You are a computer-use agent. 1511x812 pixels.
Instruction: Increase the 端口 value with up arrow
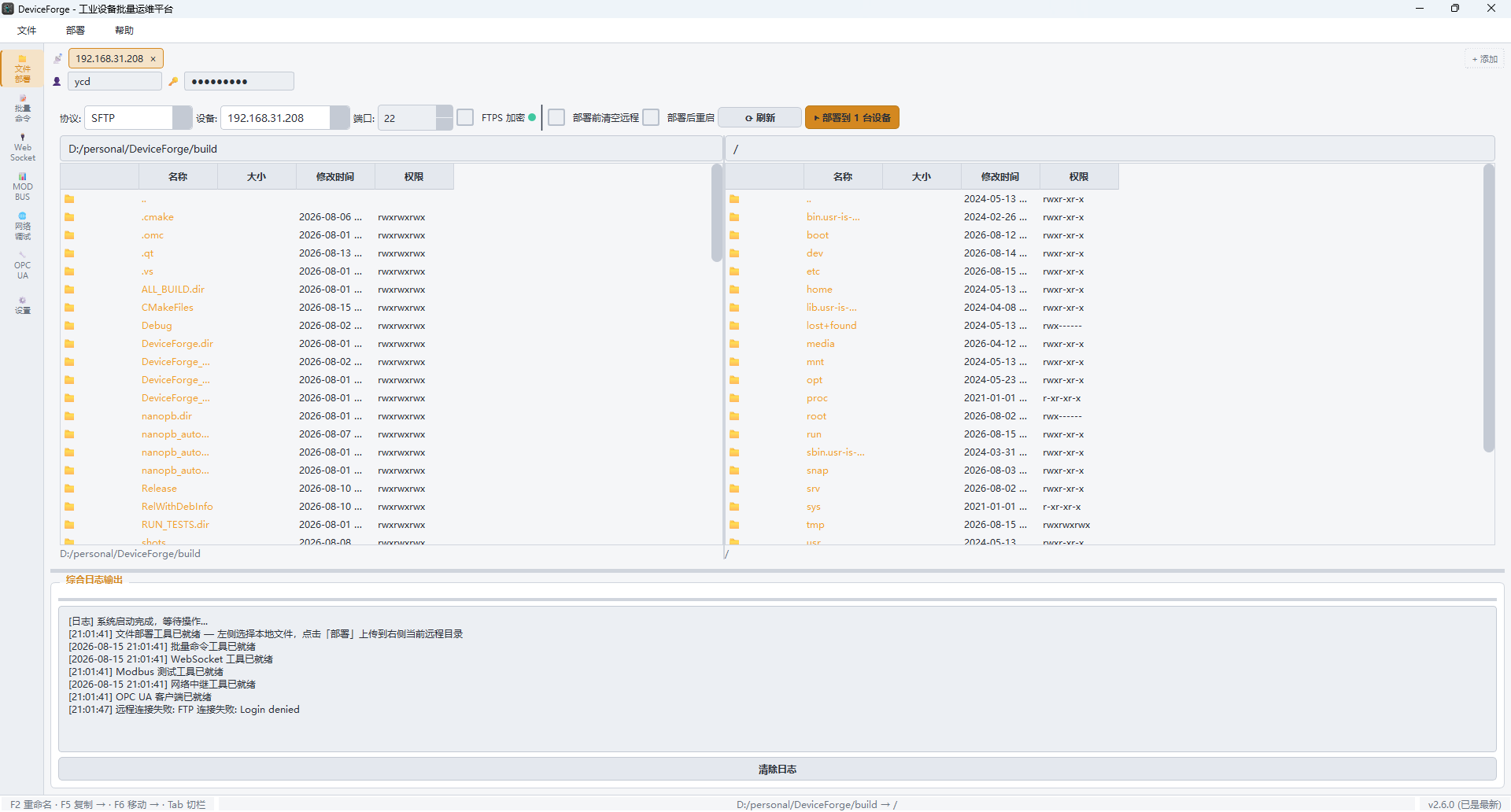tap(444, 112)
